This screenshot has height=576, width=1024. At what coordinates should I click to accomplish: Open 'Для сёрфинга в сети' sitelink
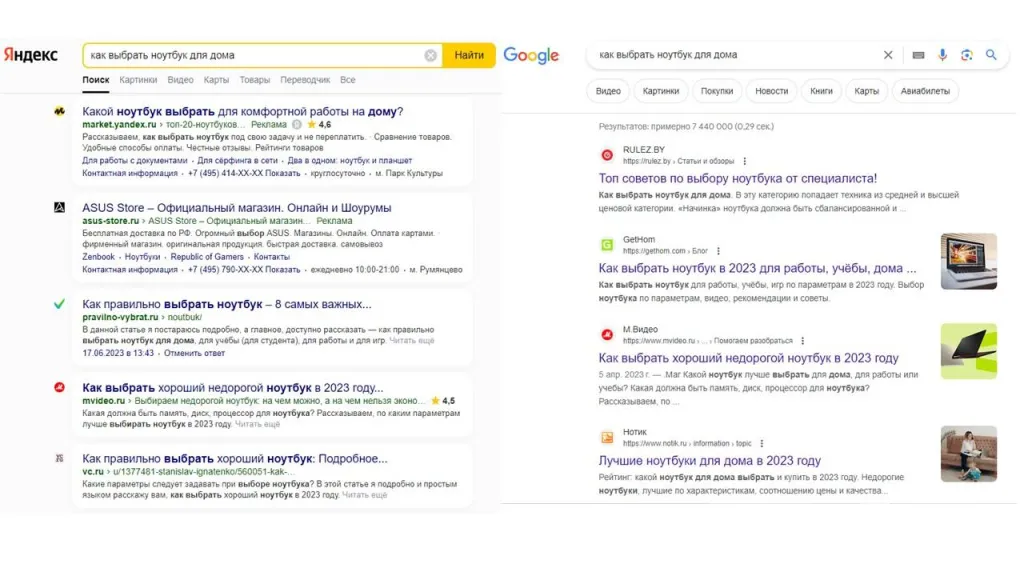237,161
